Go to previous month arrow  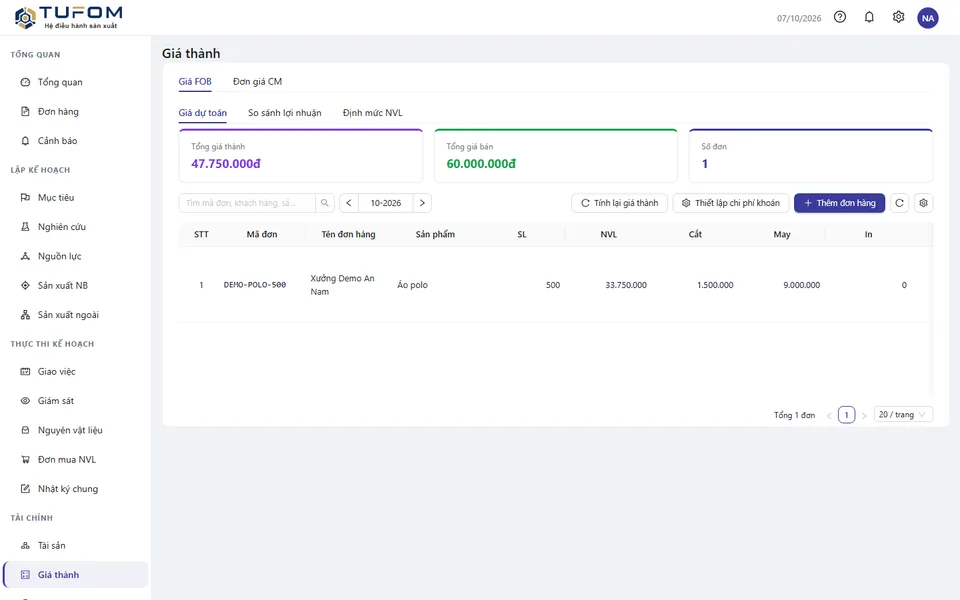coord(349,203)
